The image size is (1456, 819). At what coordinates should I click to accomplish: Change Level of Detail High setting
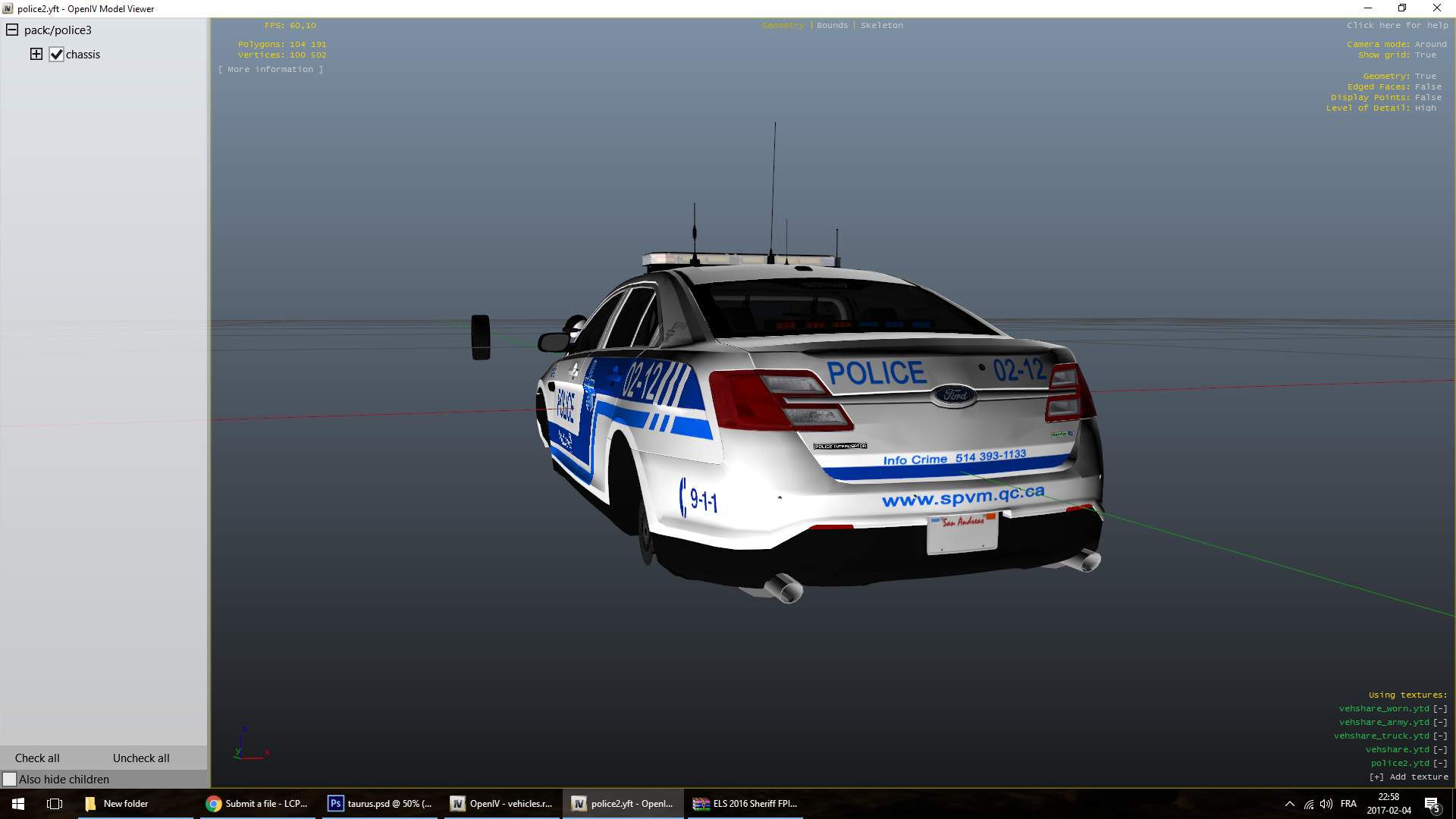1425,108
